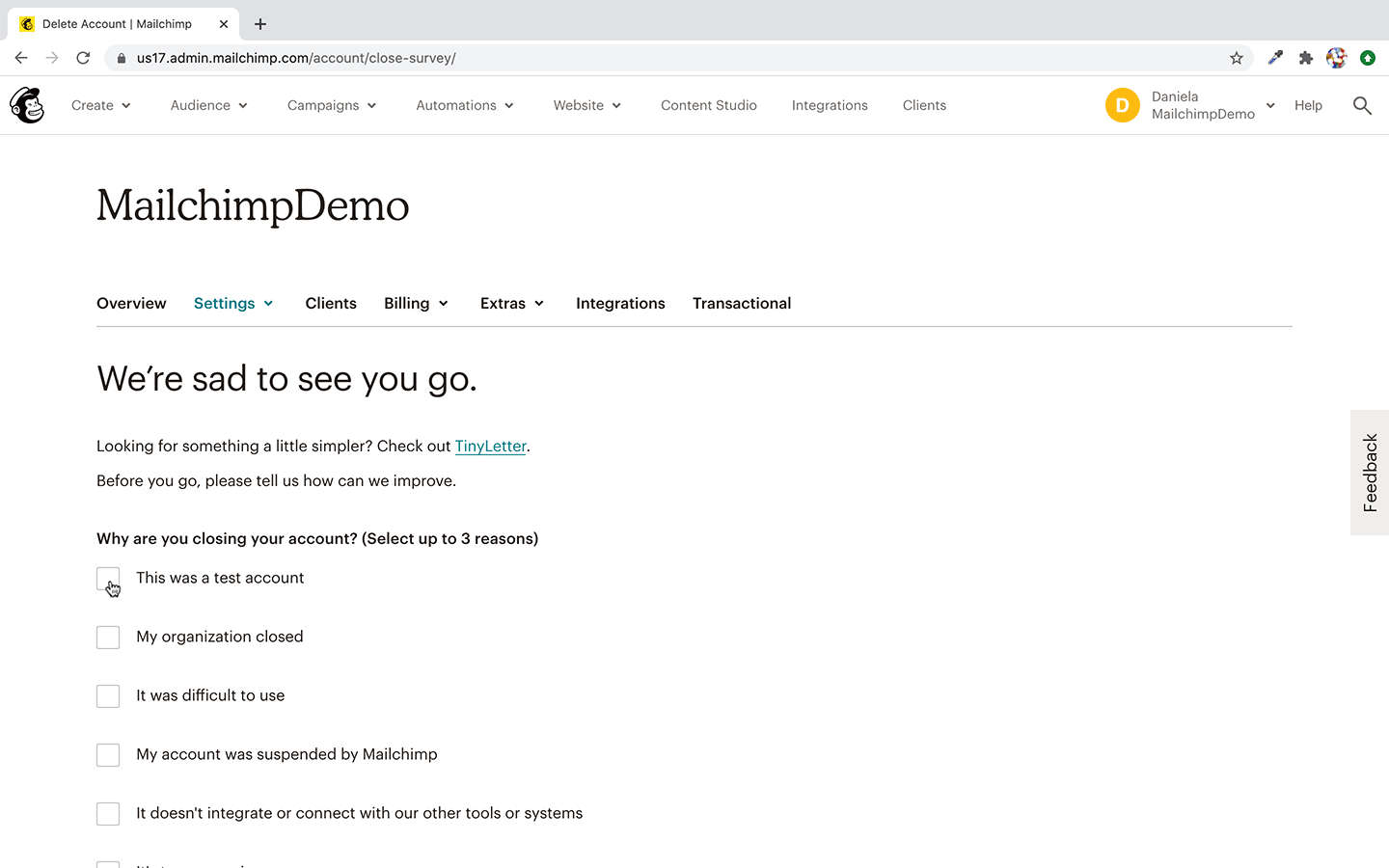Viewport: 1389px width, 868px height.
Task: Expand the Audience dropdown menu
Action: click(x=209, y=105)
